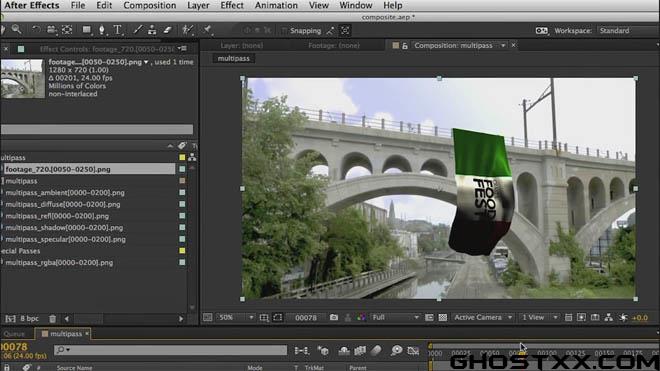
Task: Open the Layer menu
Action: coord(198,5)
